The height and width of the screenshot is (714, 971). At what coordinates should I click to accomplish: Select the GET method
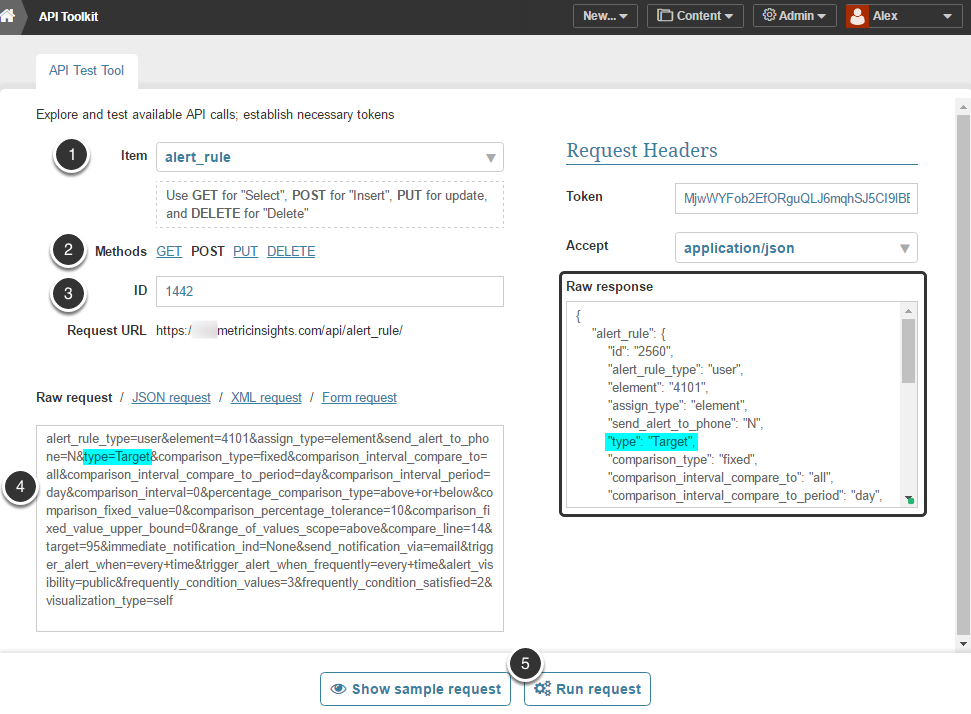[169, 251]
